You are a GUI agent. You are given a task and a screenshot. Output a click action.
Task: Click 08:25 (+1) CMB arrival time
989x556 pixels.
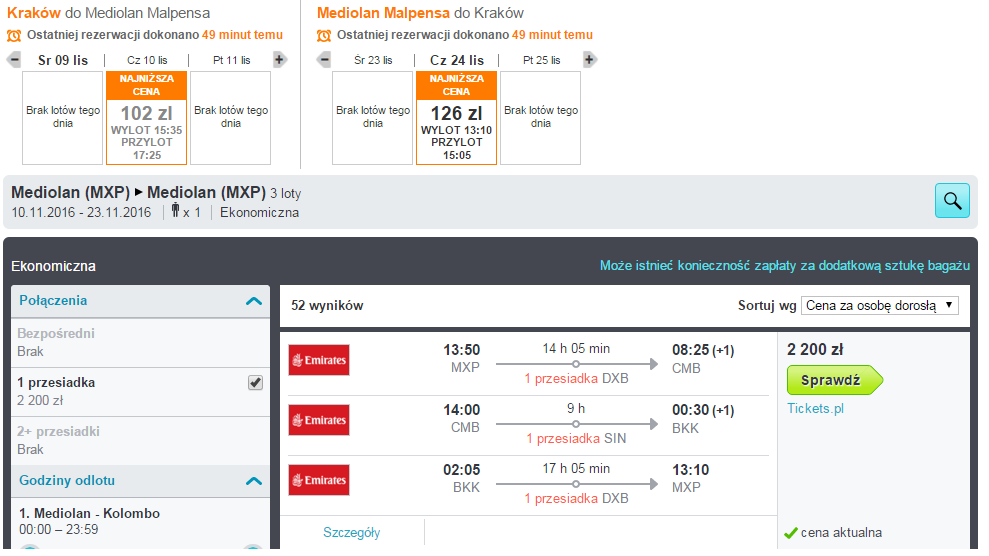point(703,350)
